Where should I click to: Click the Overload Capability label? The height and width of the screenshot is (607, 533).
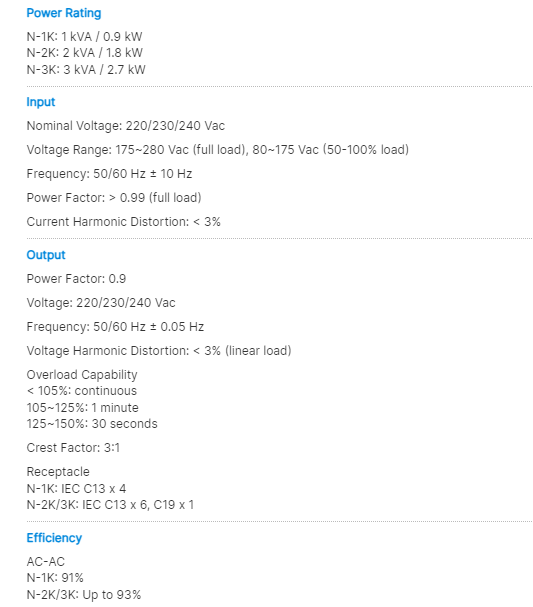click(82, 375)
